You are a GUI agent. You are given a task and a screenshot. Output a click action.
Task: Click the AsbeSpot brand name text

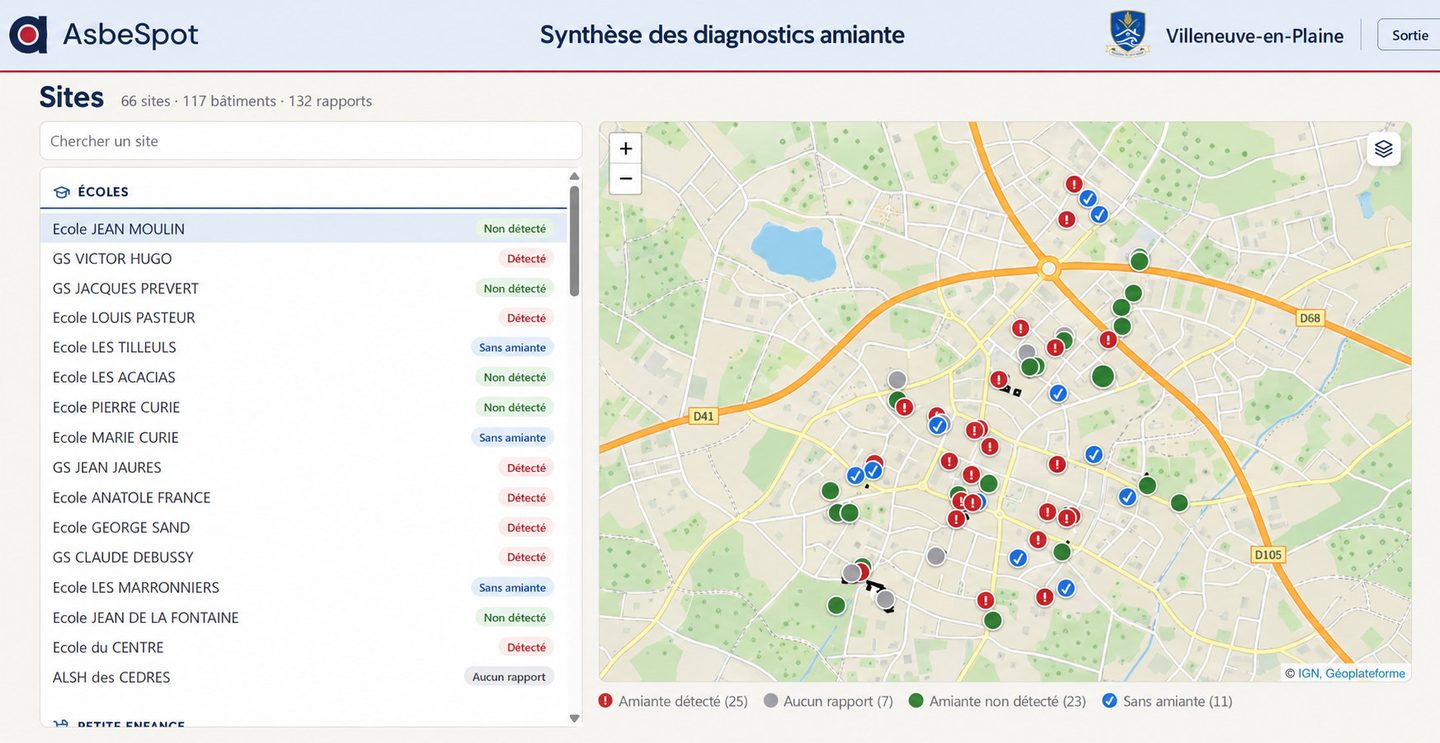[130, 35]
